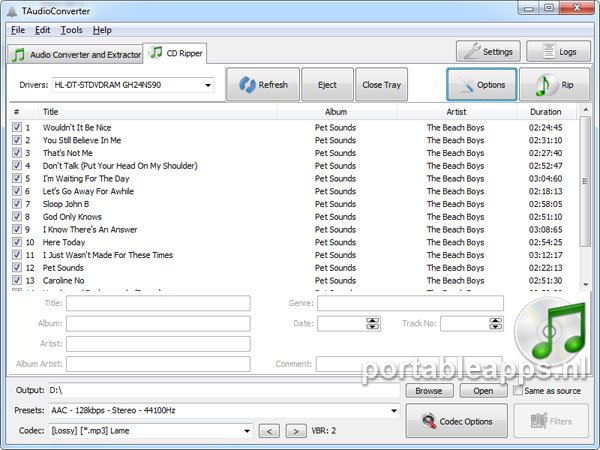600x450 pixels.
Task: Click the previous codec arrow button
Action: pos(268,431)
